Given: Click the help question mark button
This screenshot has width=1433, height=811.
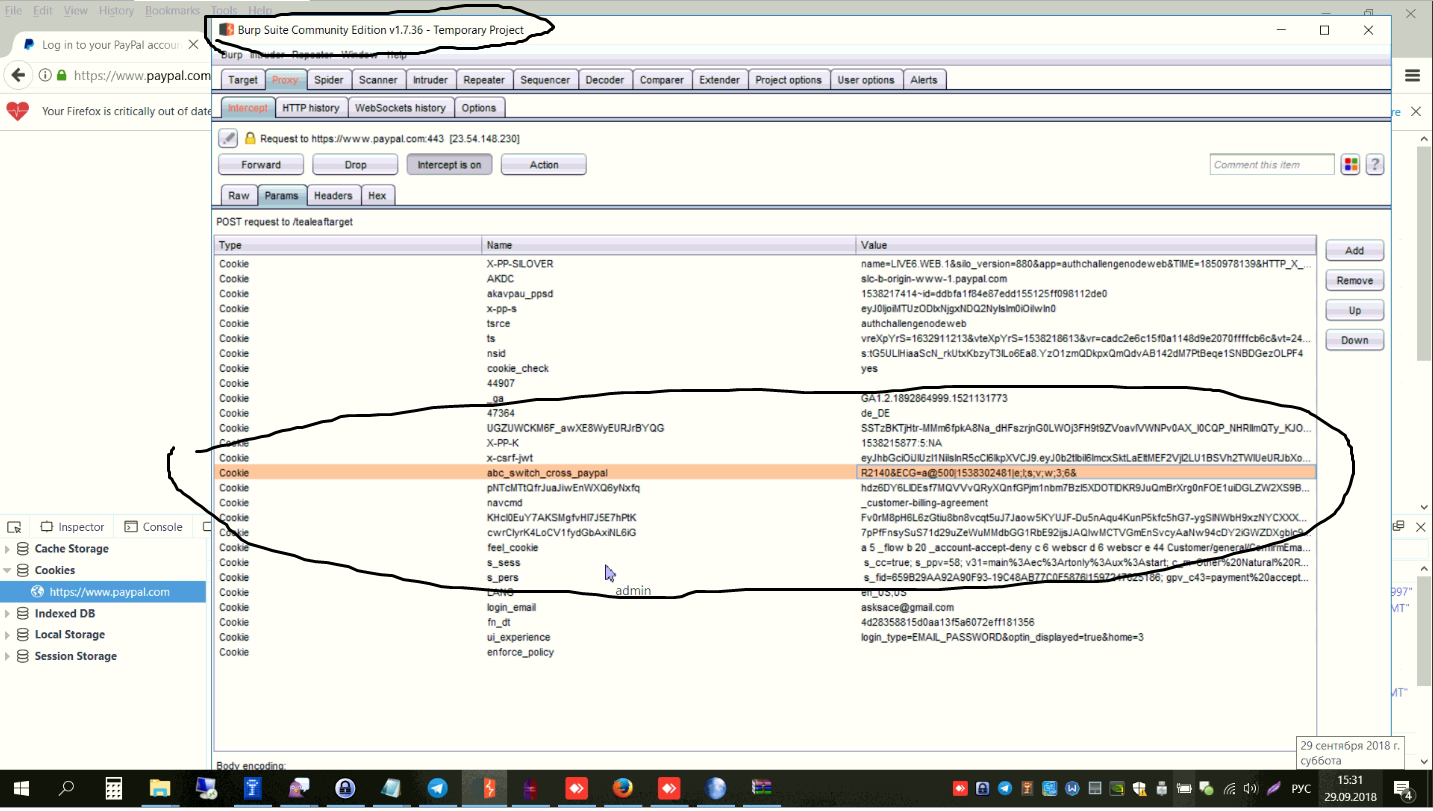Looking at the screenshot, I should tap(1375, 165).
